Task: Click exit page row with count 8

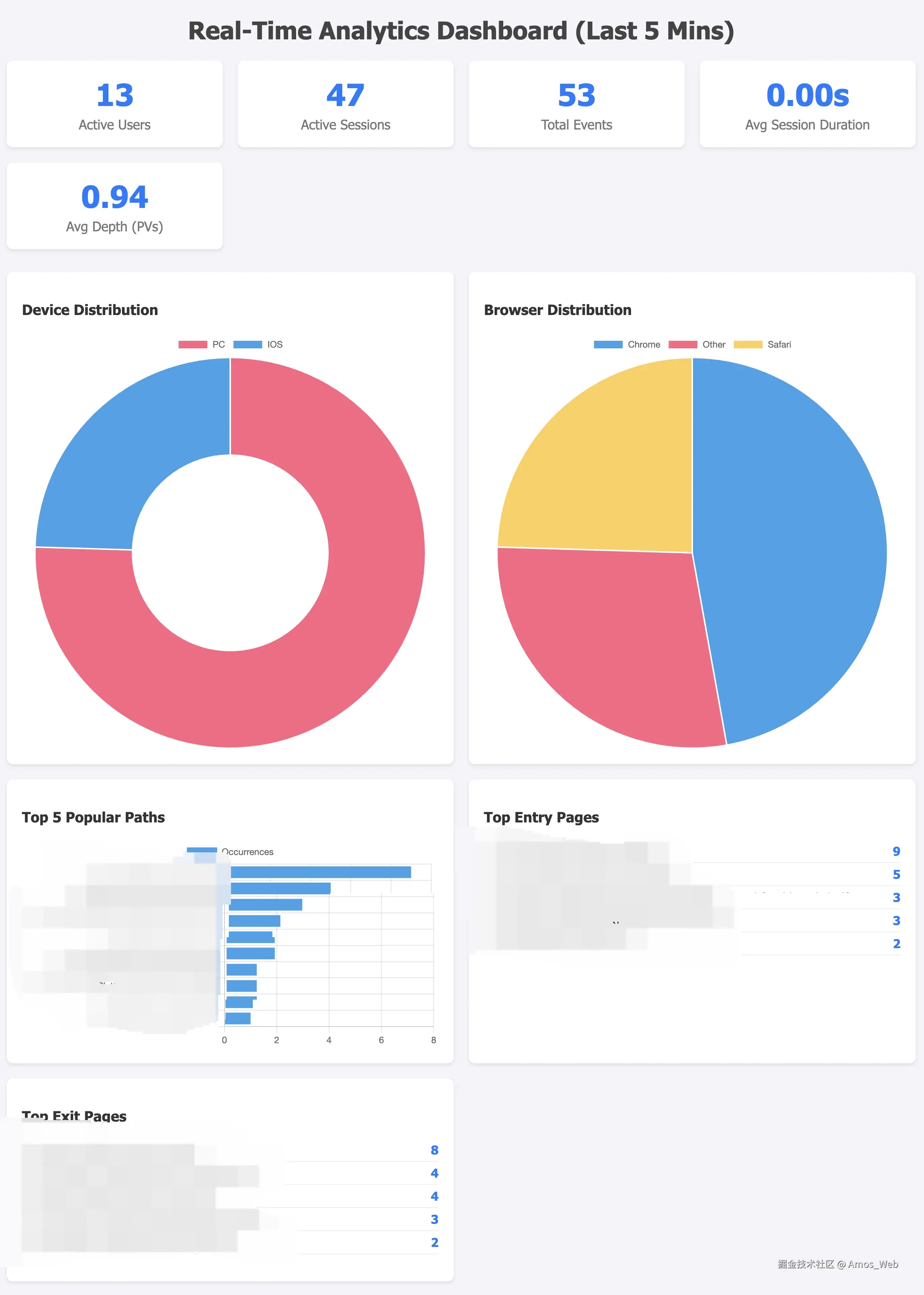Action: point(230,1150)
